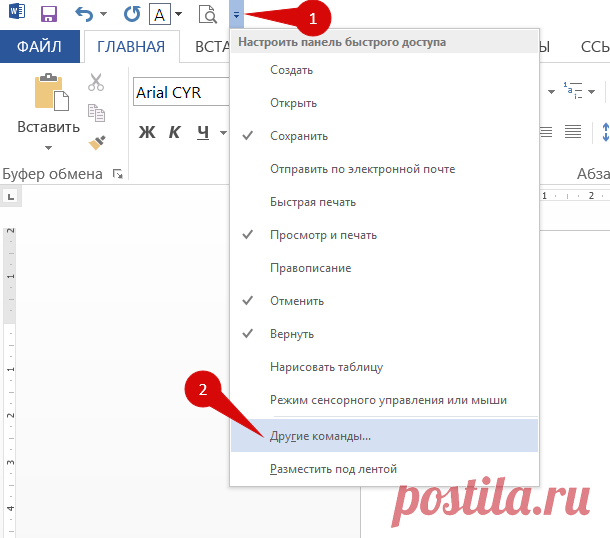
Task: Enable Нарисовать таблицу option
Action: [384, 367]
